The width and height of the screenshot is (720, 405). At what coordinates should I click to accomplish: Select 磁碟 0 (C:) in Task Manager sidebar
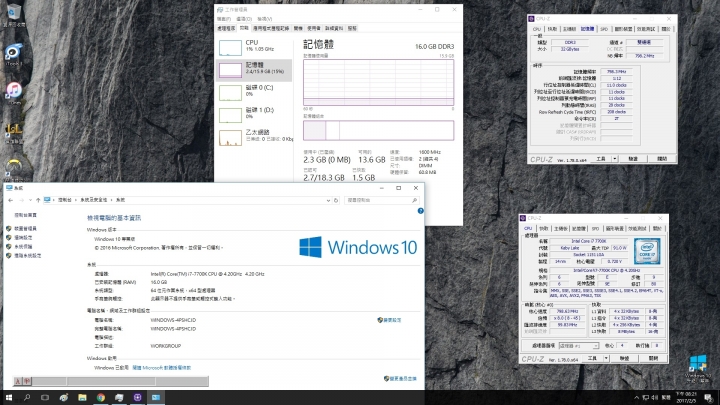254,91
